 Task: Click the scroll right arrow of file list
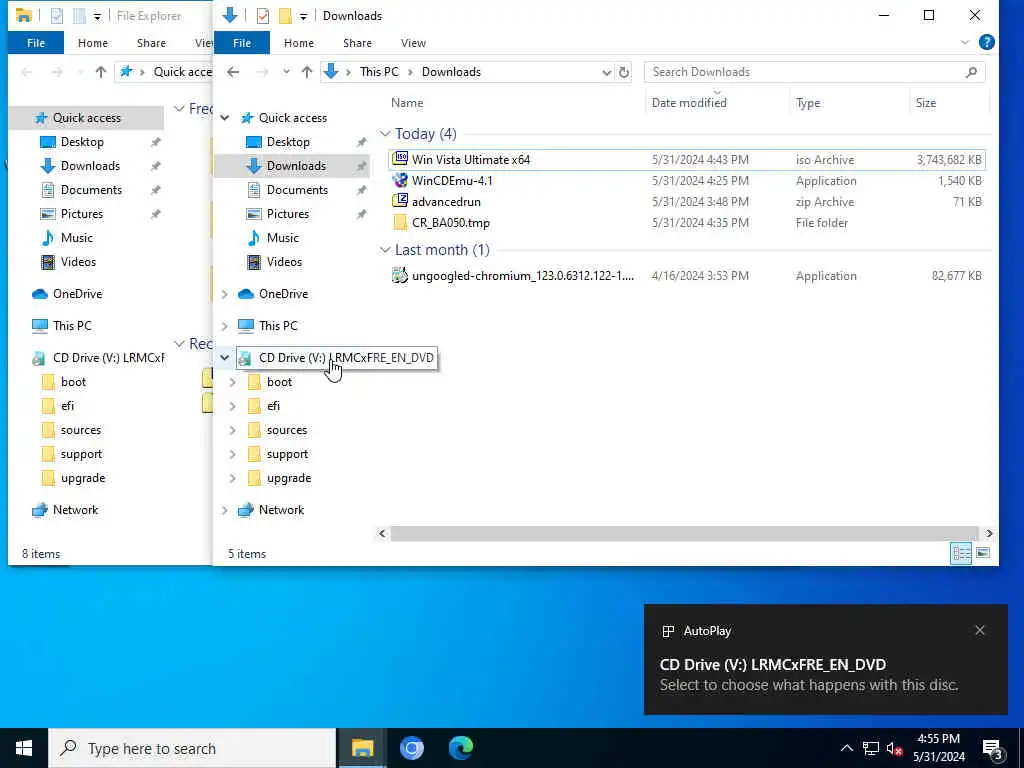989,534
